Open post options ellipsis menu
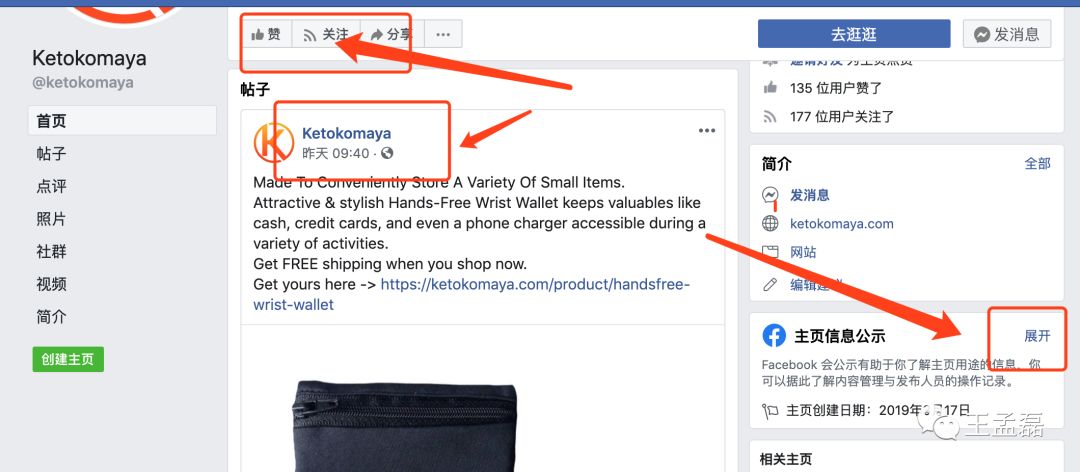This screenshot has width=1080, height=472. [707, 131]
